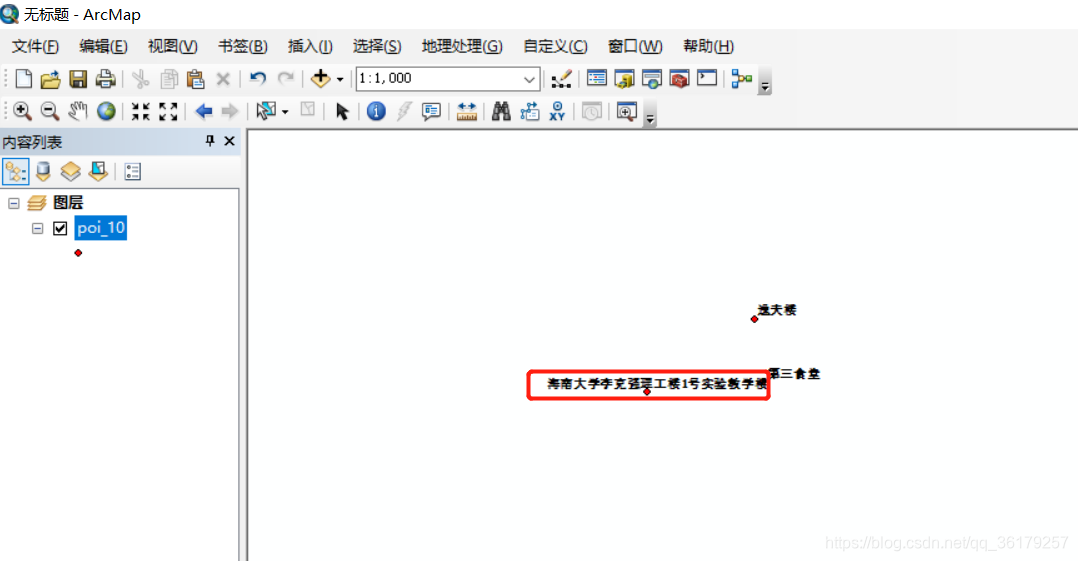The image size is (1078, 561).
Task: List by drawing order
Action: point(15,172)
